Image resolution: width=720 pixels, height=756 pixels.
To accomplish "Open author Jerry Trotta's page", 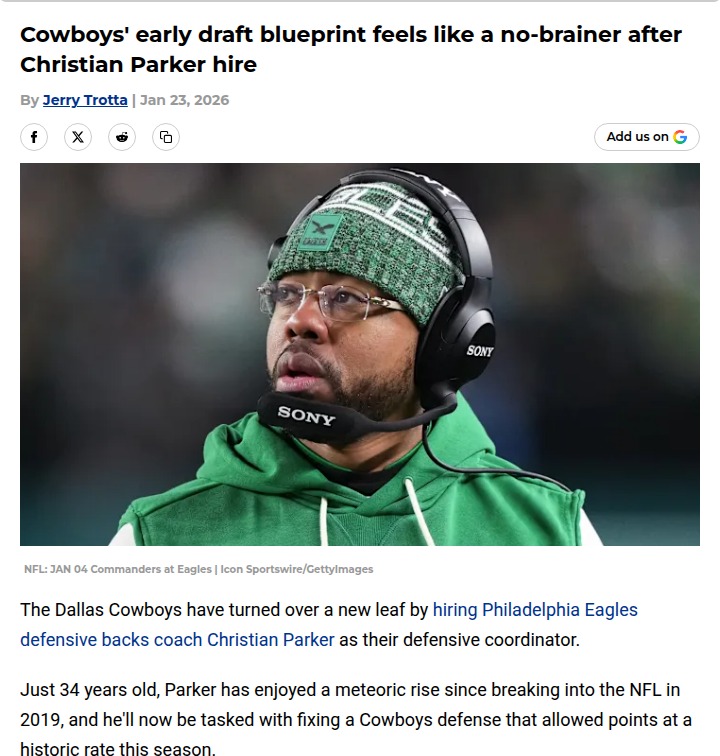I will point(85,100).
